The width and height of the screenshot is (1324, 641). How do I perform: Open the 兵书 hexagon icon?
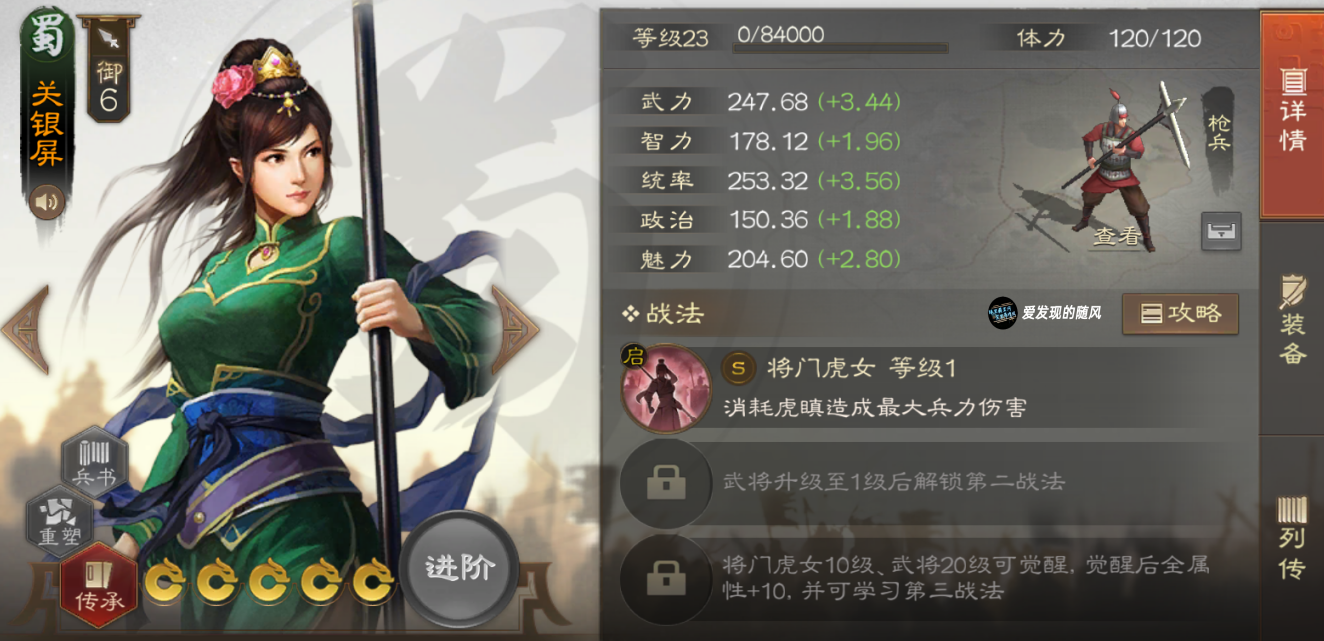pyautogui.click(x=94, y=462)
